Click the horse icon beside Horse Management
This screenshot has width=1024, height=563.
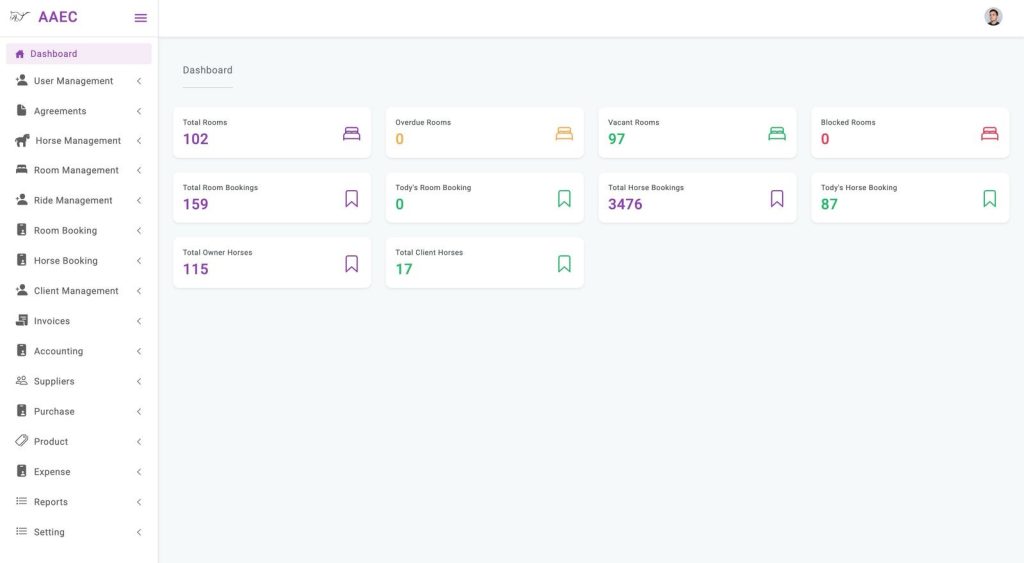click(x=22, y=140)
